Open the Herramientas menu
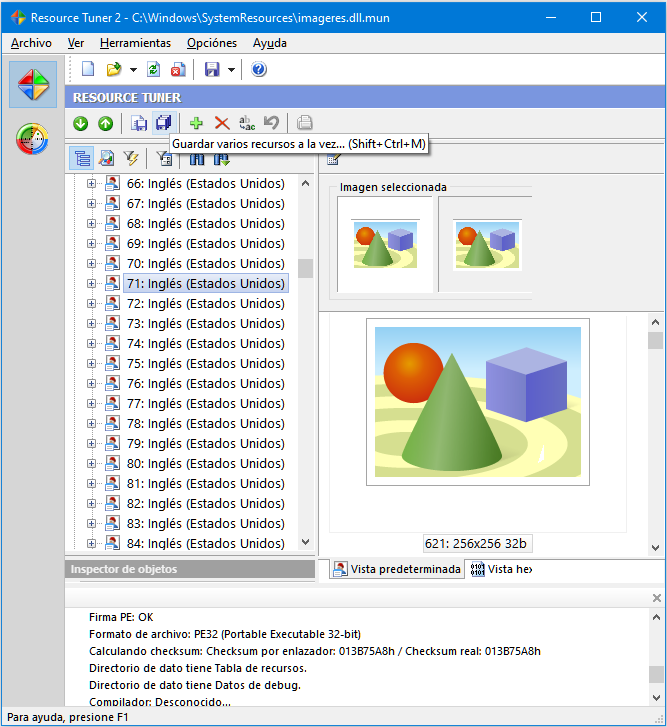Screen dimensions: 667x727 (135, 43)
